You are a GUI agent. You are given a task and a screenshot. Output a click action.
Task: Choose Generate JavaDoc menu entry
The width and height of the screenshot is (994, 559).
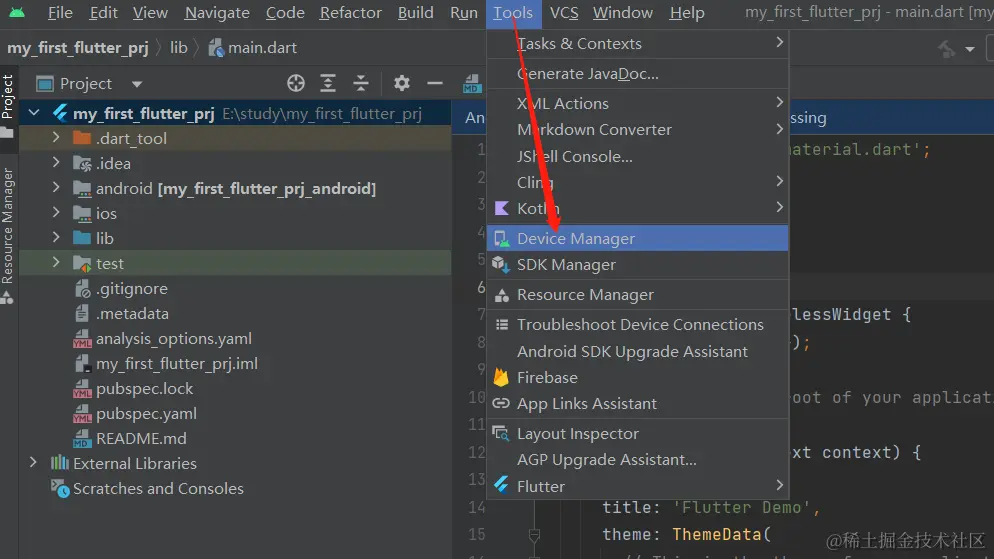(638, 74)
